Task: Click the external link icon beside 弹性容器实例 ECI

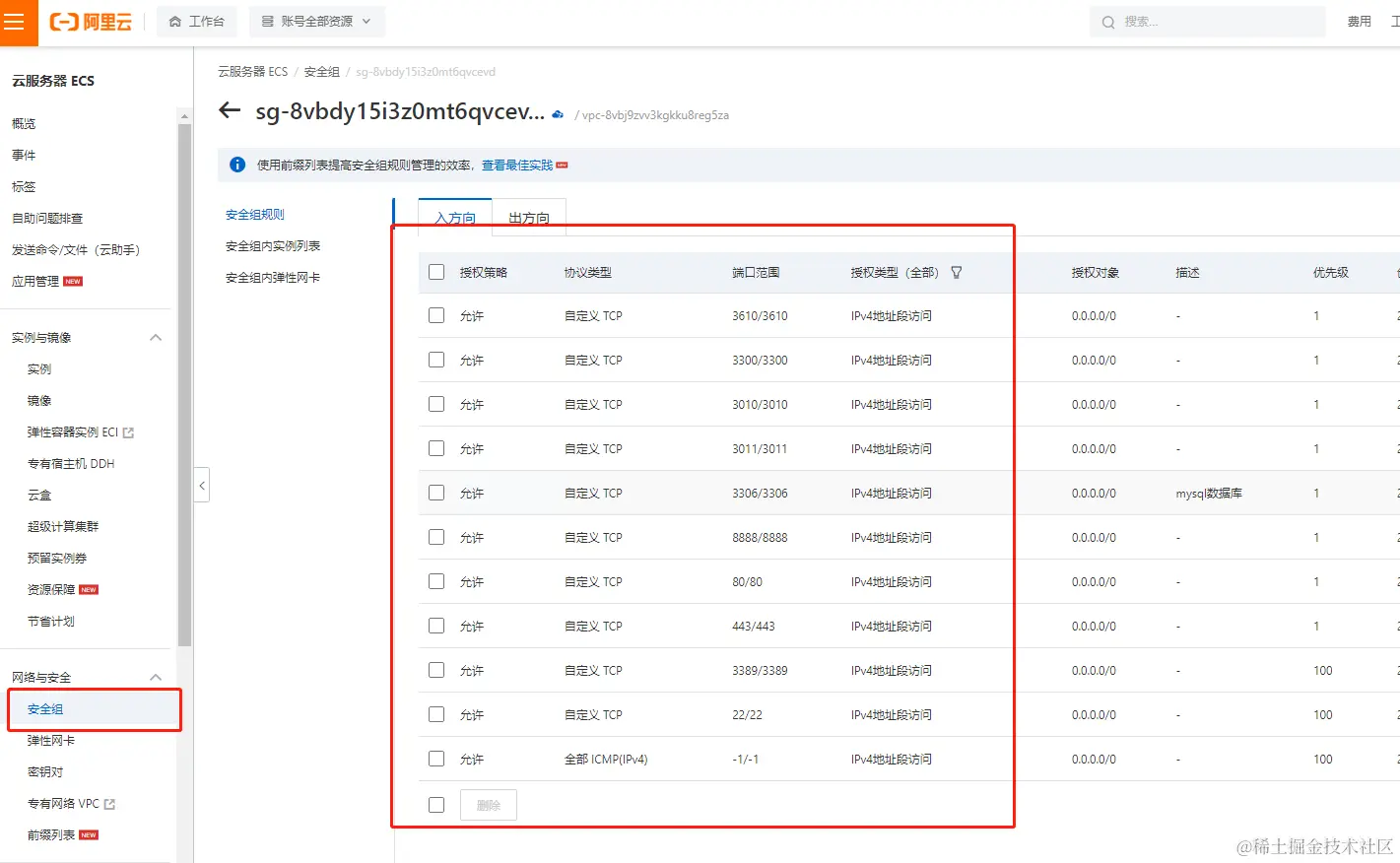Action: tap(128, 432)
